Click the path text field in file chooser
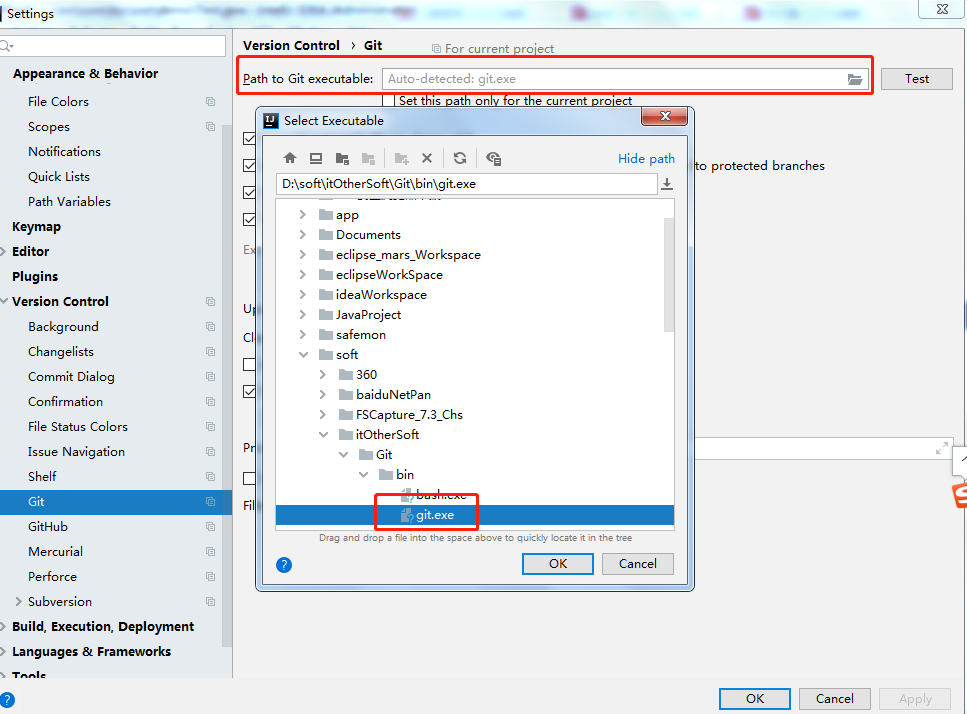 tap(466, 184)
